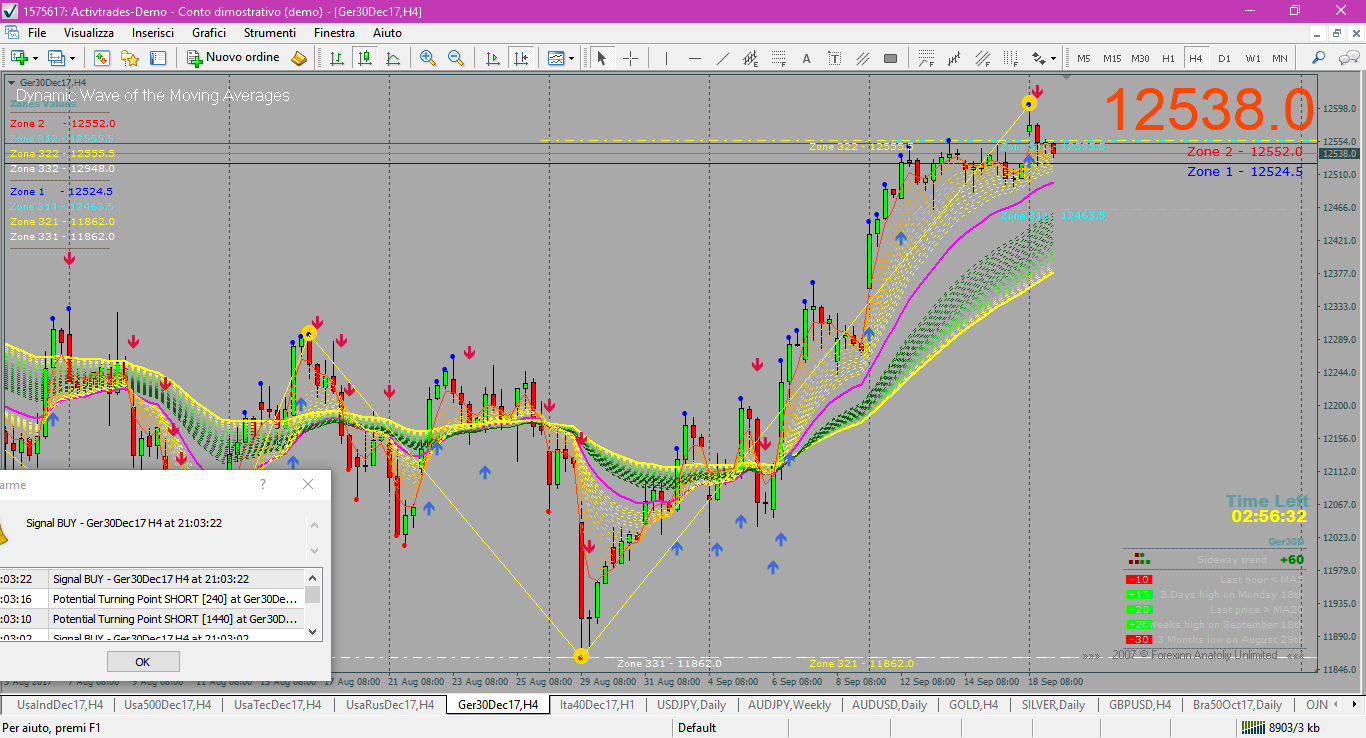Expand the Arrows objects dropdown arrow
1366x738 pixels.
click(1053, 58)
